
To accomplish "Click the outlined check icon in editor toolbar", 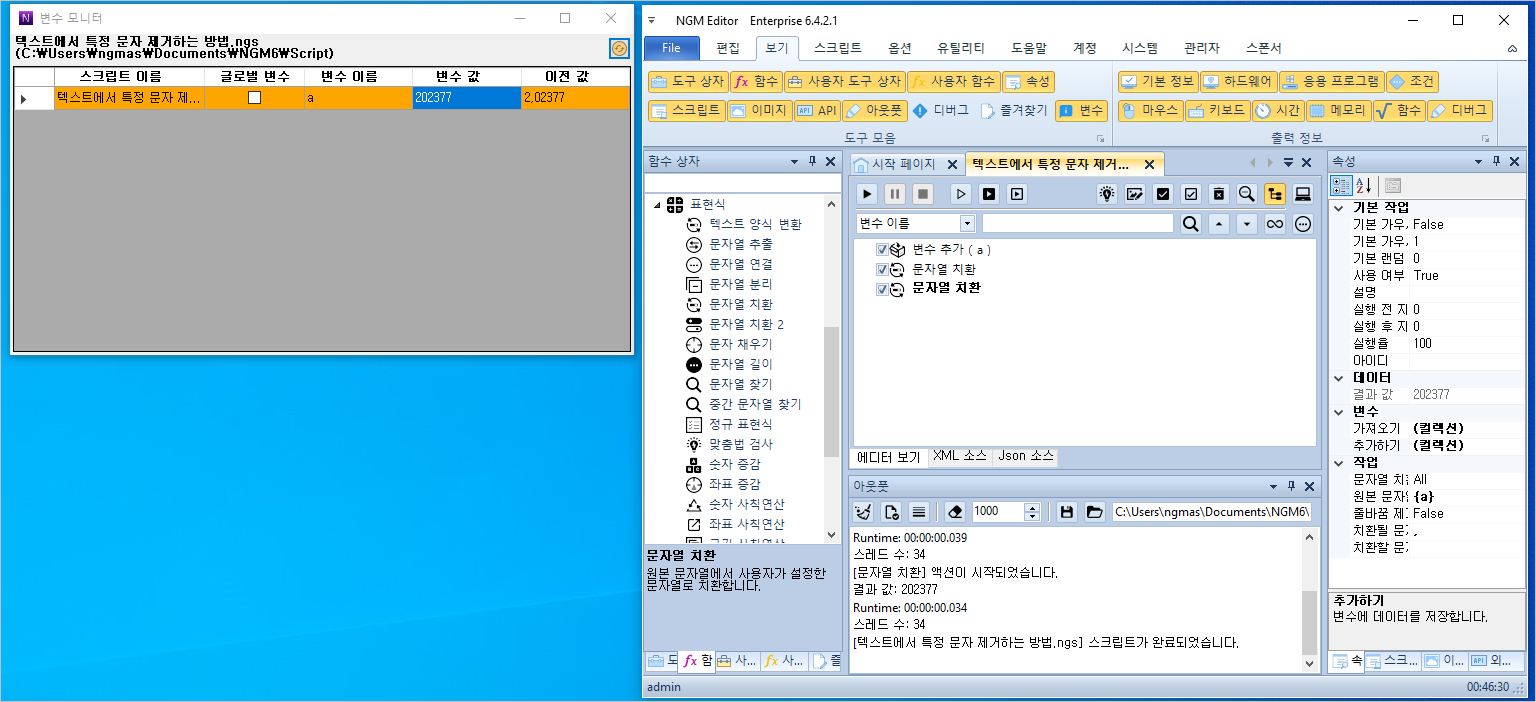I will click(1191, 194).
